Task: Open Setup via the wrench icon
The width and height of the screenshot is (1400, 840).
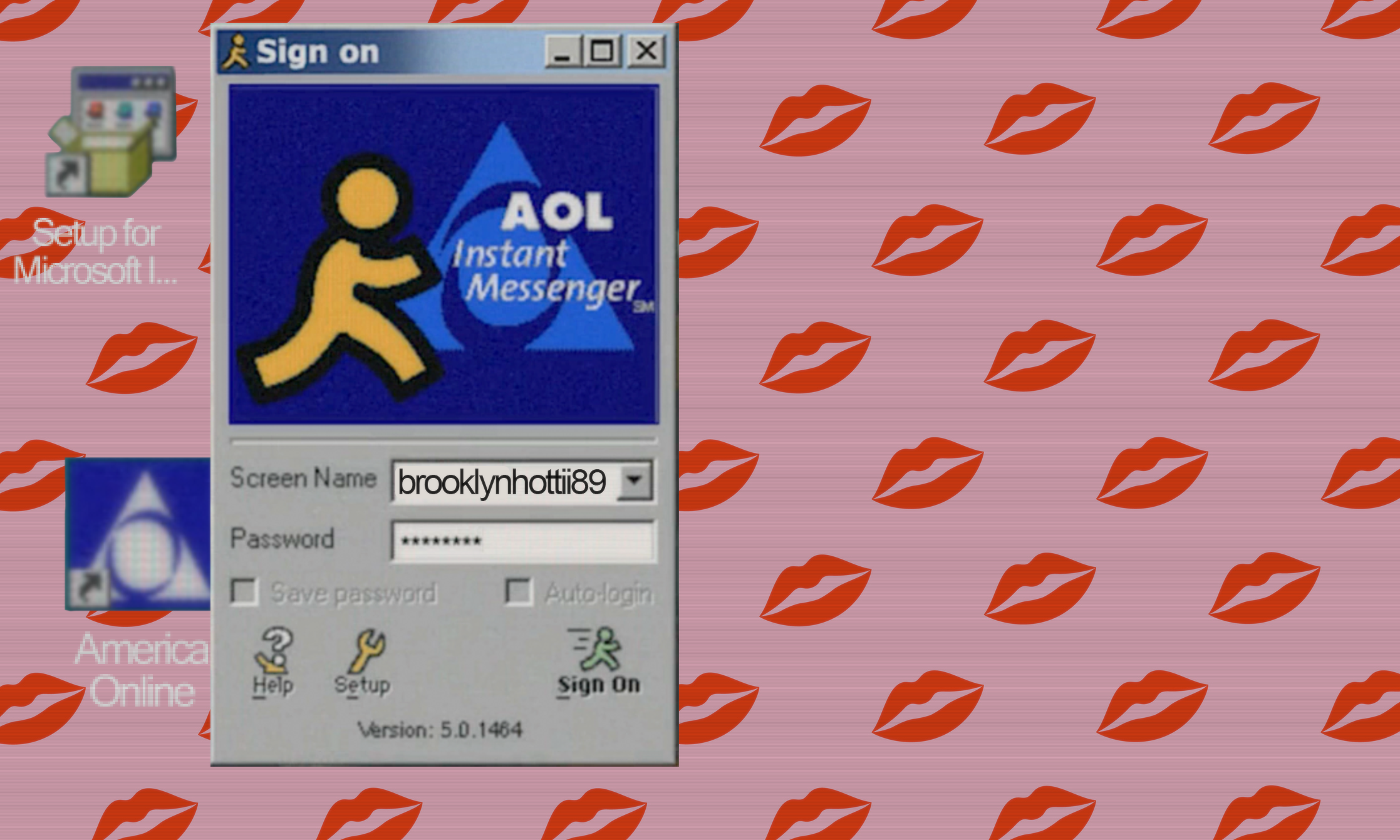Action: tap(368, 650)
